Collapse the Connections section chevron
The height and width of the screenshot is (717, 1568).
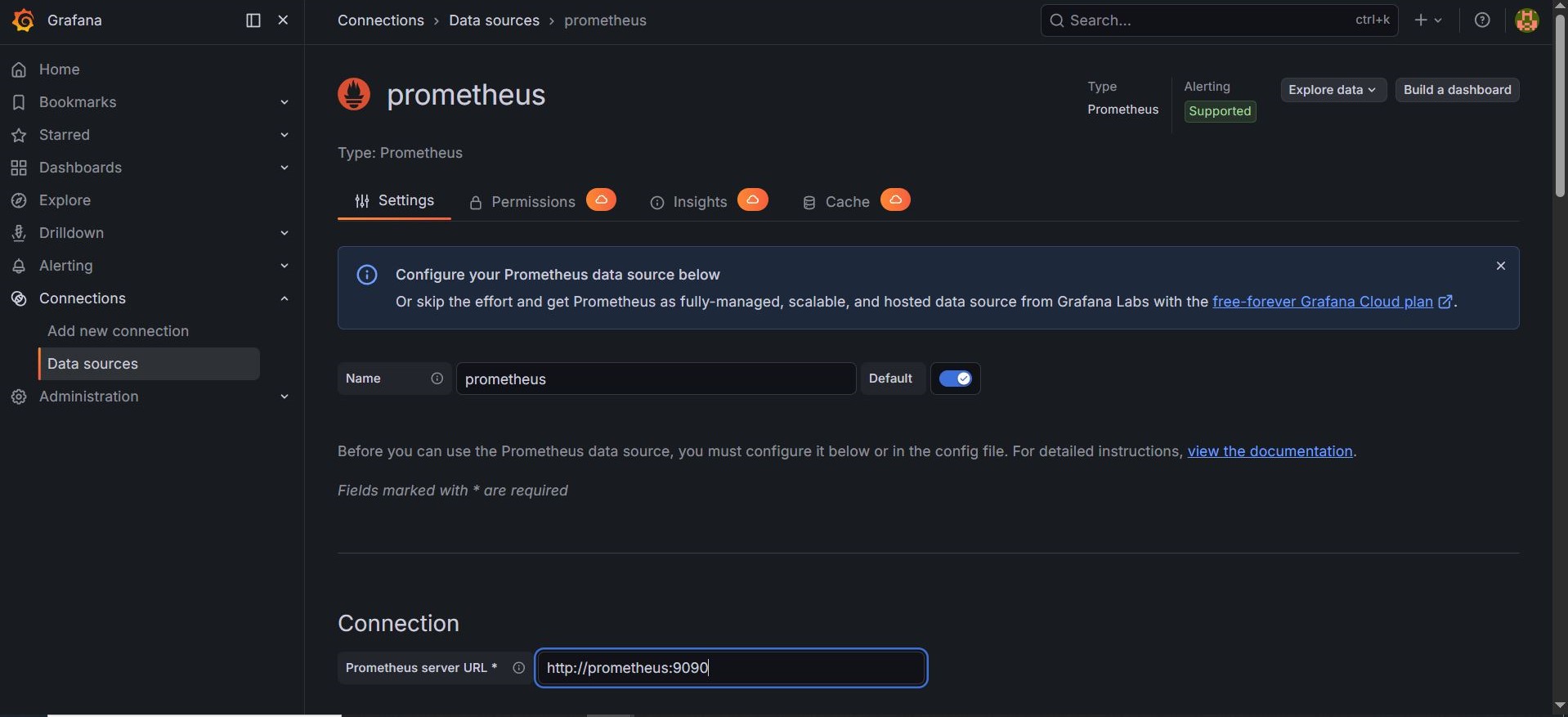click(x=284, y=298)
